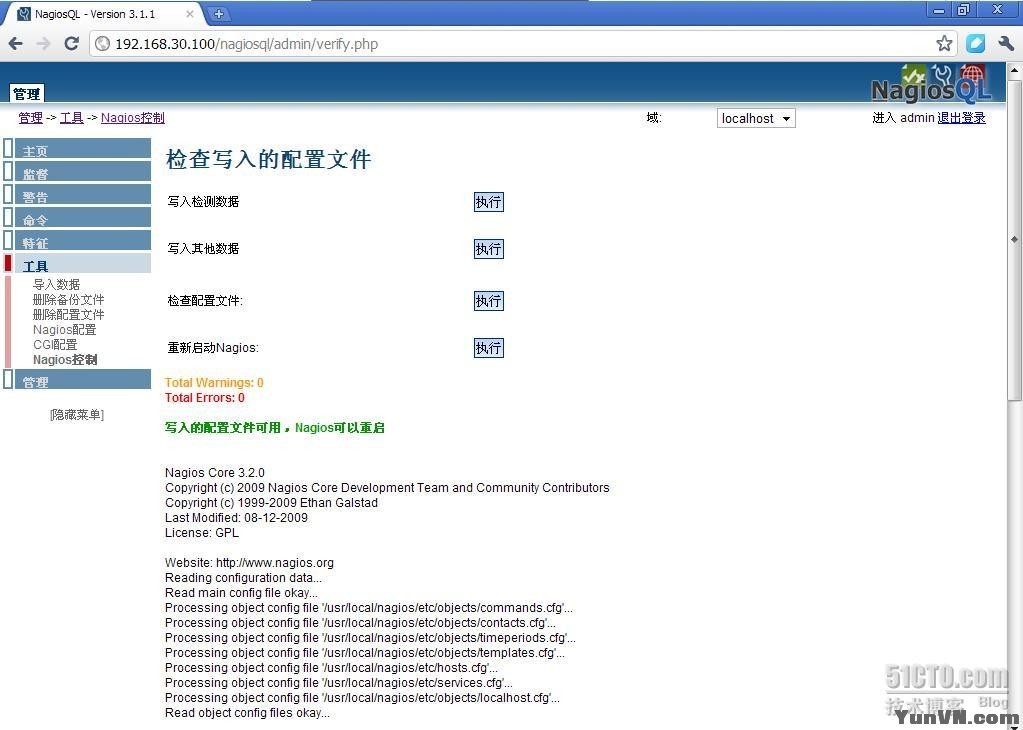Click the timeperiods.cfg processing line
This screenshot has width=1023, height=730.
click(x=370, y=638)
